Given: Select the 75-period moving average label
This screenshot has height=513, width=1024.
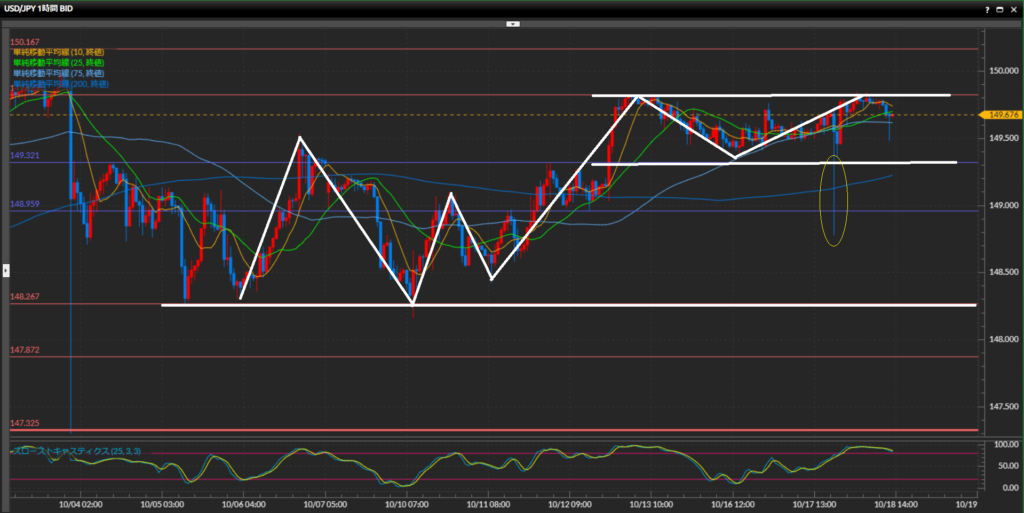Looking at the screenshot, I should pos(54,73).
